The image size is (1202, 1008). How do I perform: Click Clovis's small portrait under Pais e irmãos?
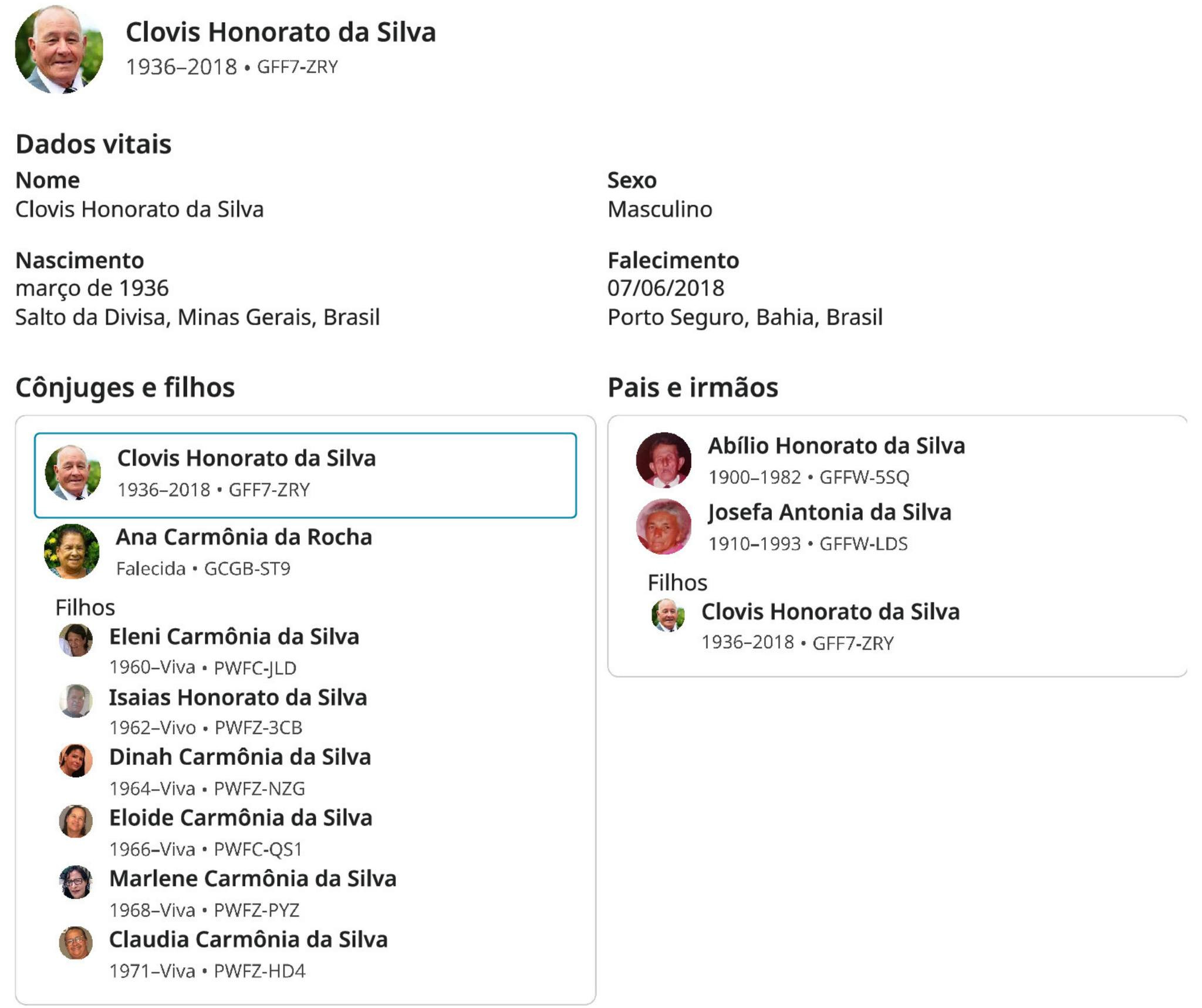(668, 615)
